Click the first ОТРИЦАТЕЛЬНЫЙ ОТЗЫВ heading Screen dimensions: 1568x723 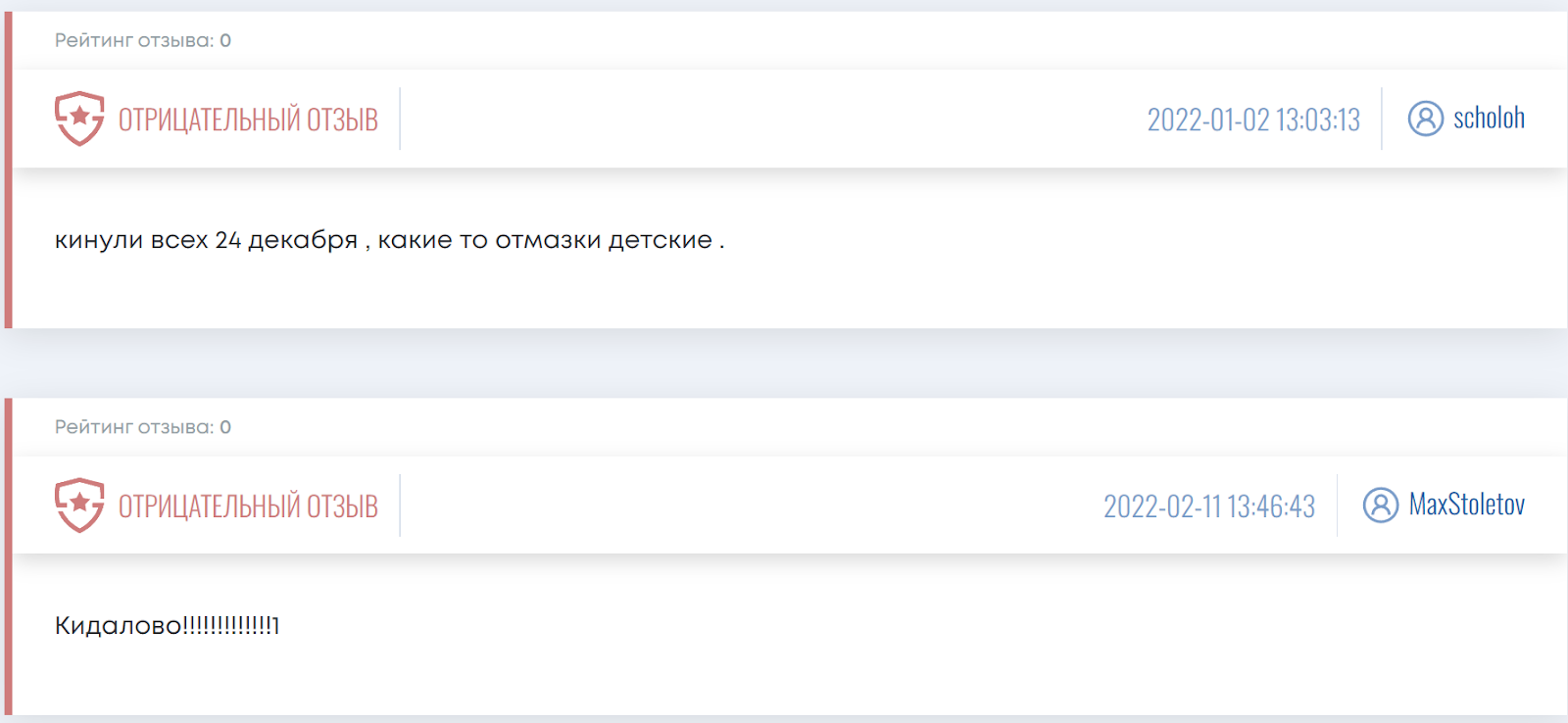pyautogui.click(x=248, y=120)
